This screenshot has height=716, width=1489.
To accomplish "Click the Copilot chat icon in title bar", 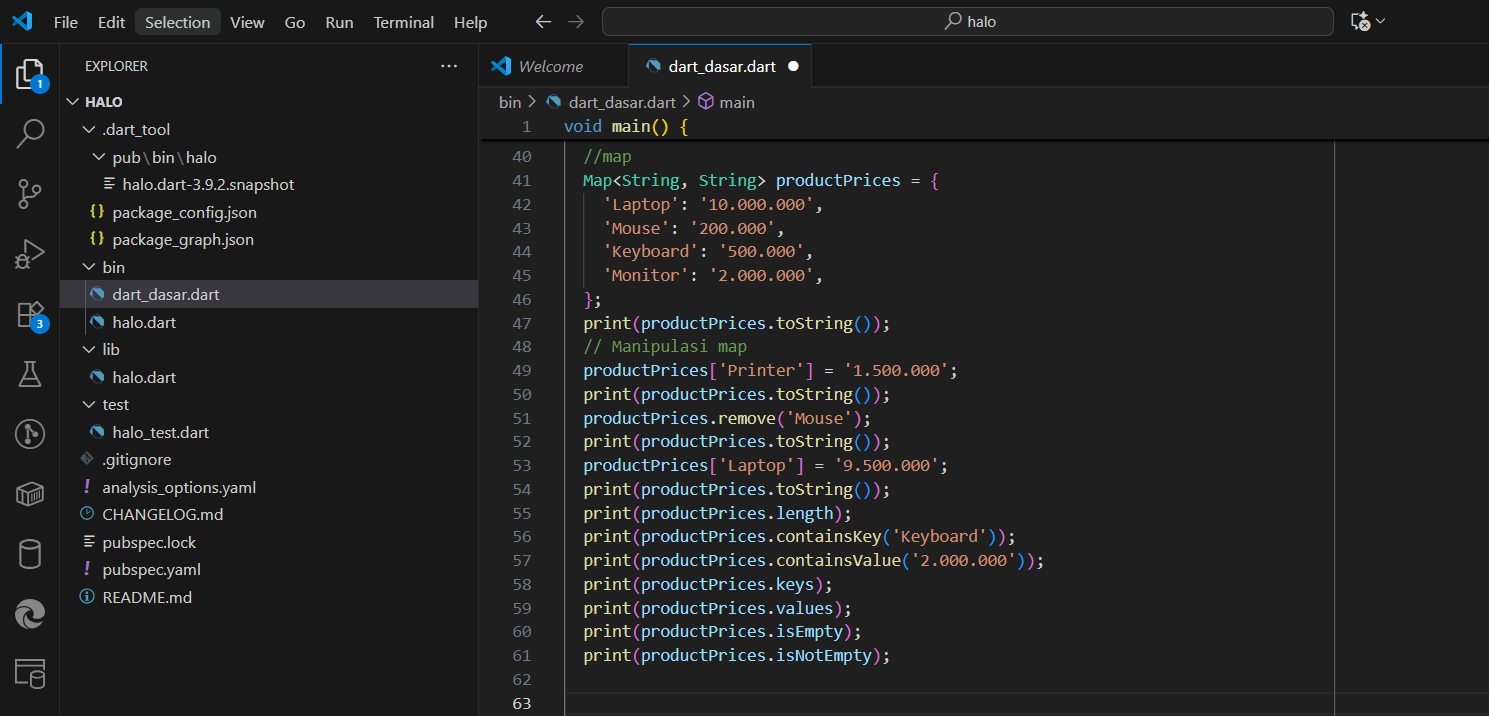I will tap(1360, 22).
